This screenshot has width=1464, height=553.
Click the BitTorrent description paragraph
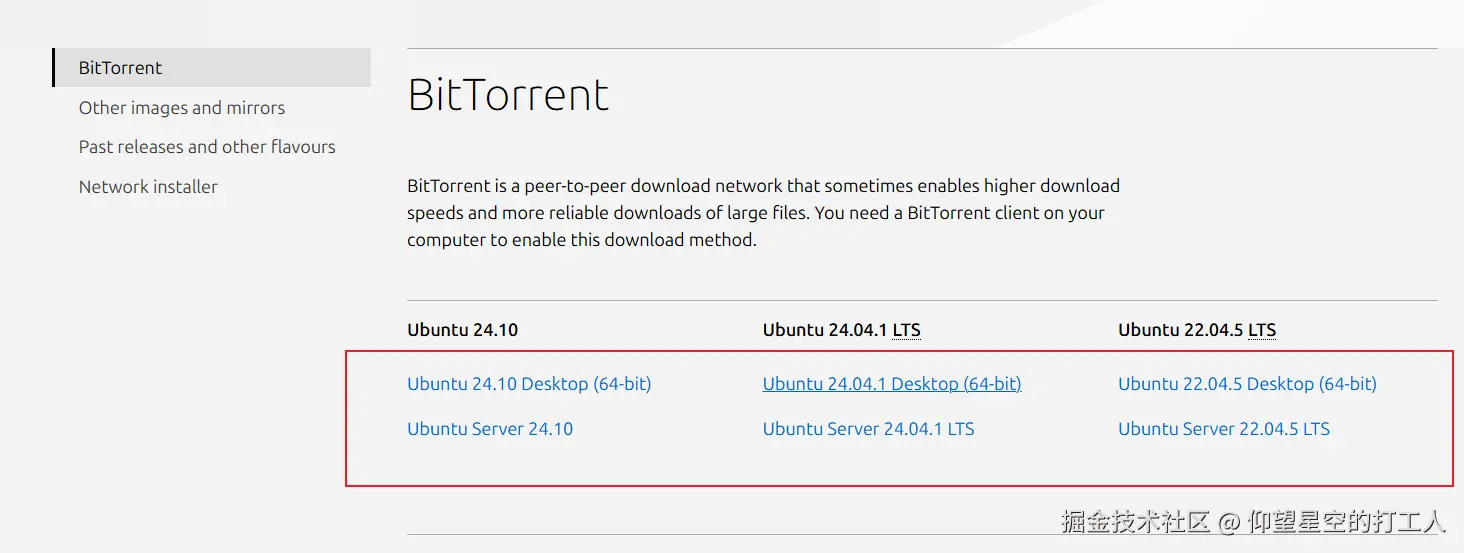[763, 213]
